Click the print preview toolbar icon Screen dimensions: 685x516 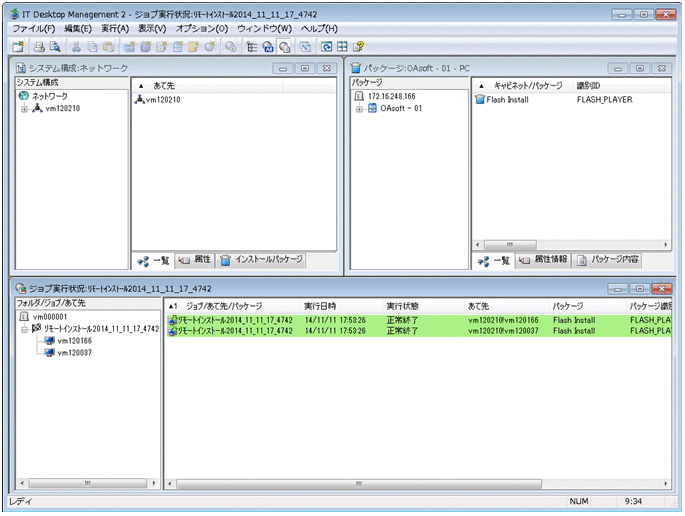click(x=55, y=47)
